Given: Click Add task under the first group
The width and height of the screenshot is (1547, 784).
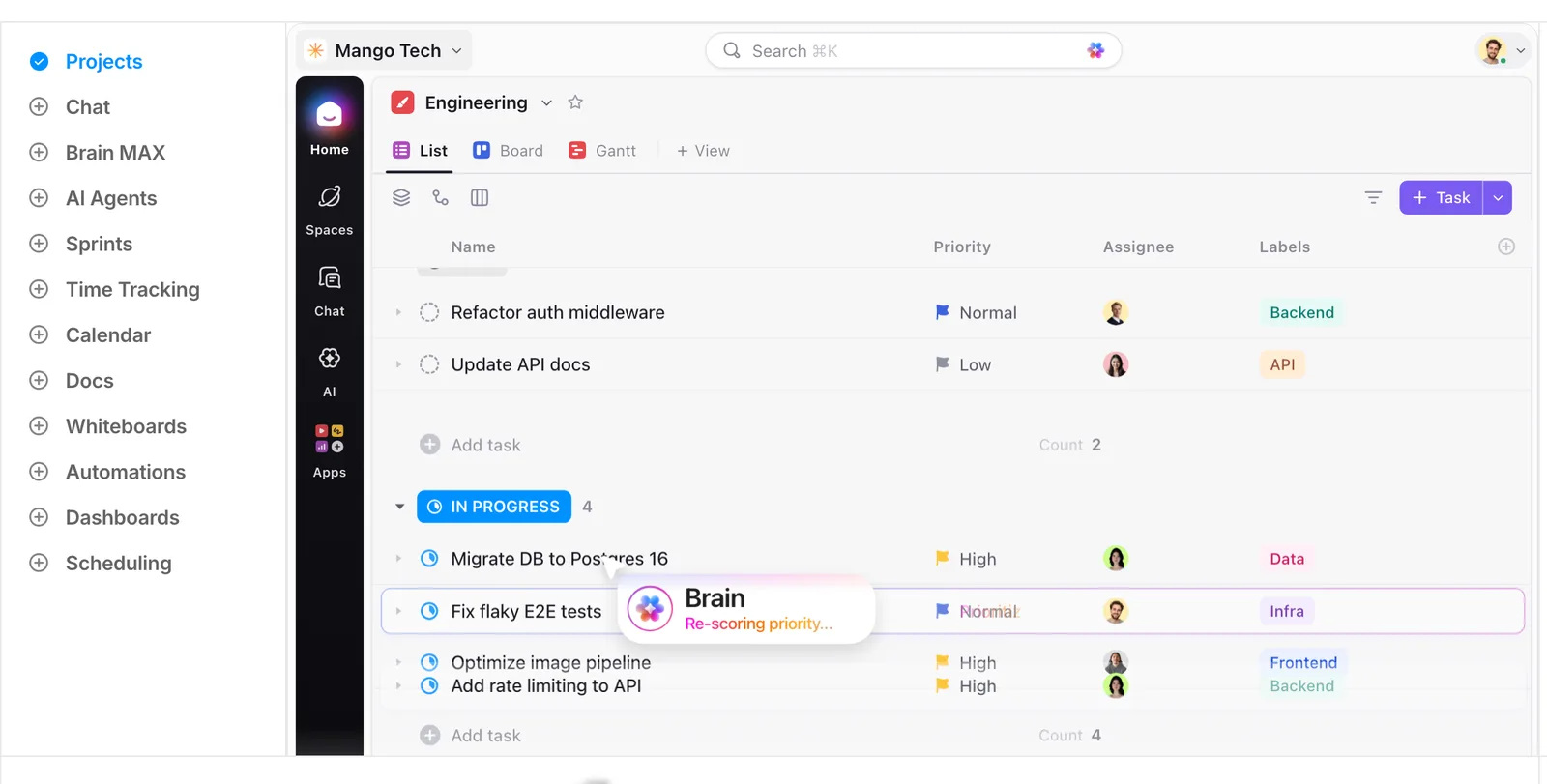Looking at the screenshot, I should [471, 445].
